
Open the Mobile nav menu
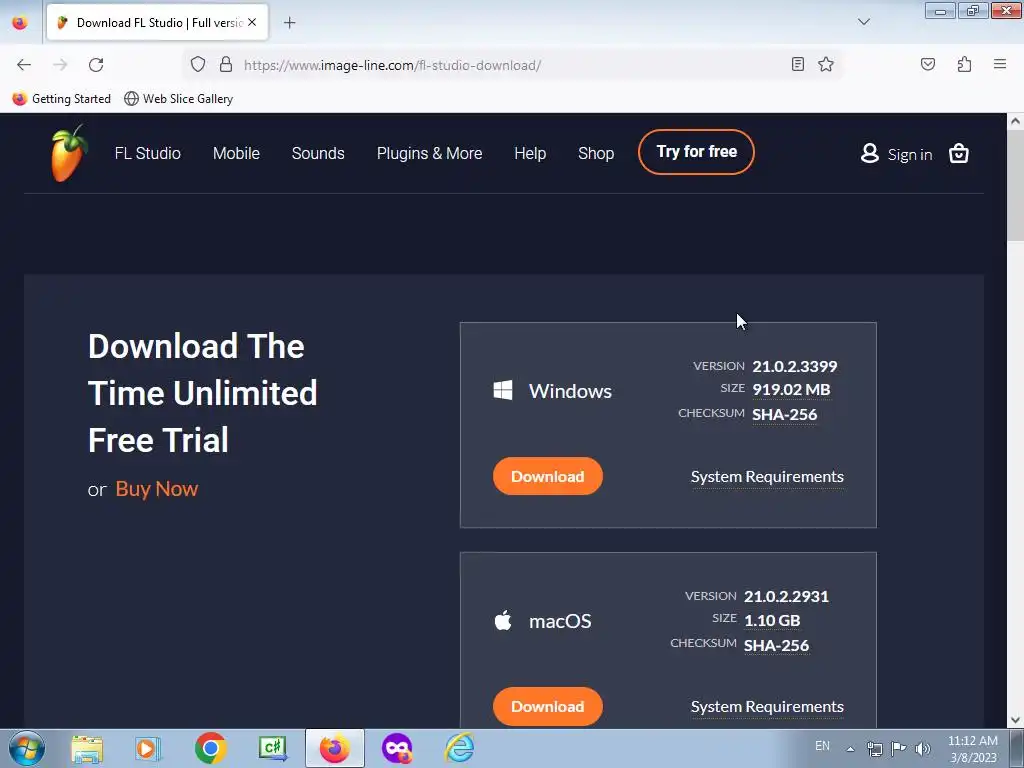coord(236,153)
